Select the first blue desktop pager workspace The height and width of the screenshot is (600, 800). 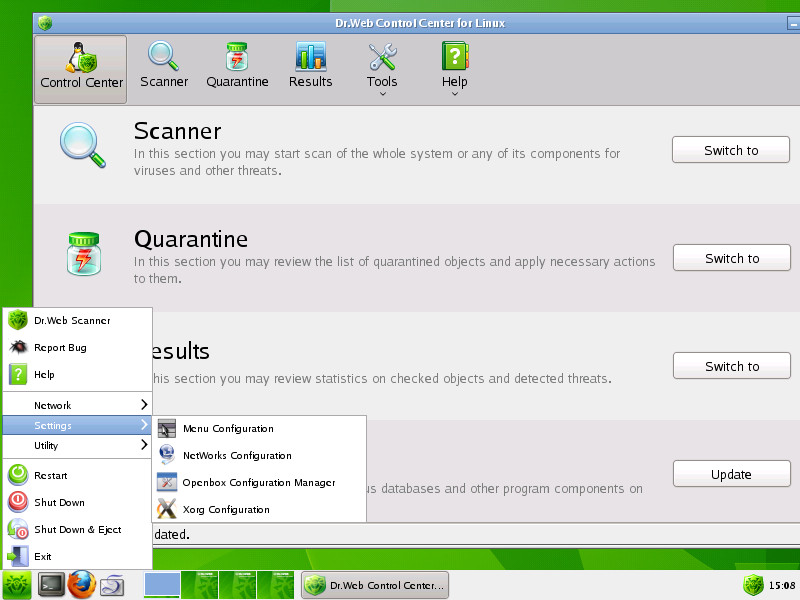pos(162,585)
